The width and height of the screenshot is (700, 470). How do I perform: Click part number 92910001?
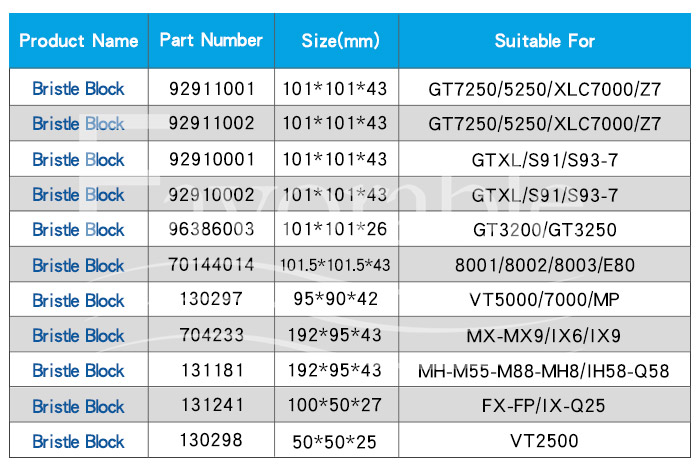(x=211, y=159)
